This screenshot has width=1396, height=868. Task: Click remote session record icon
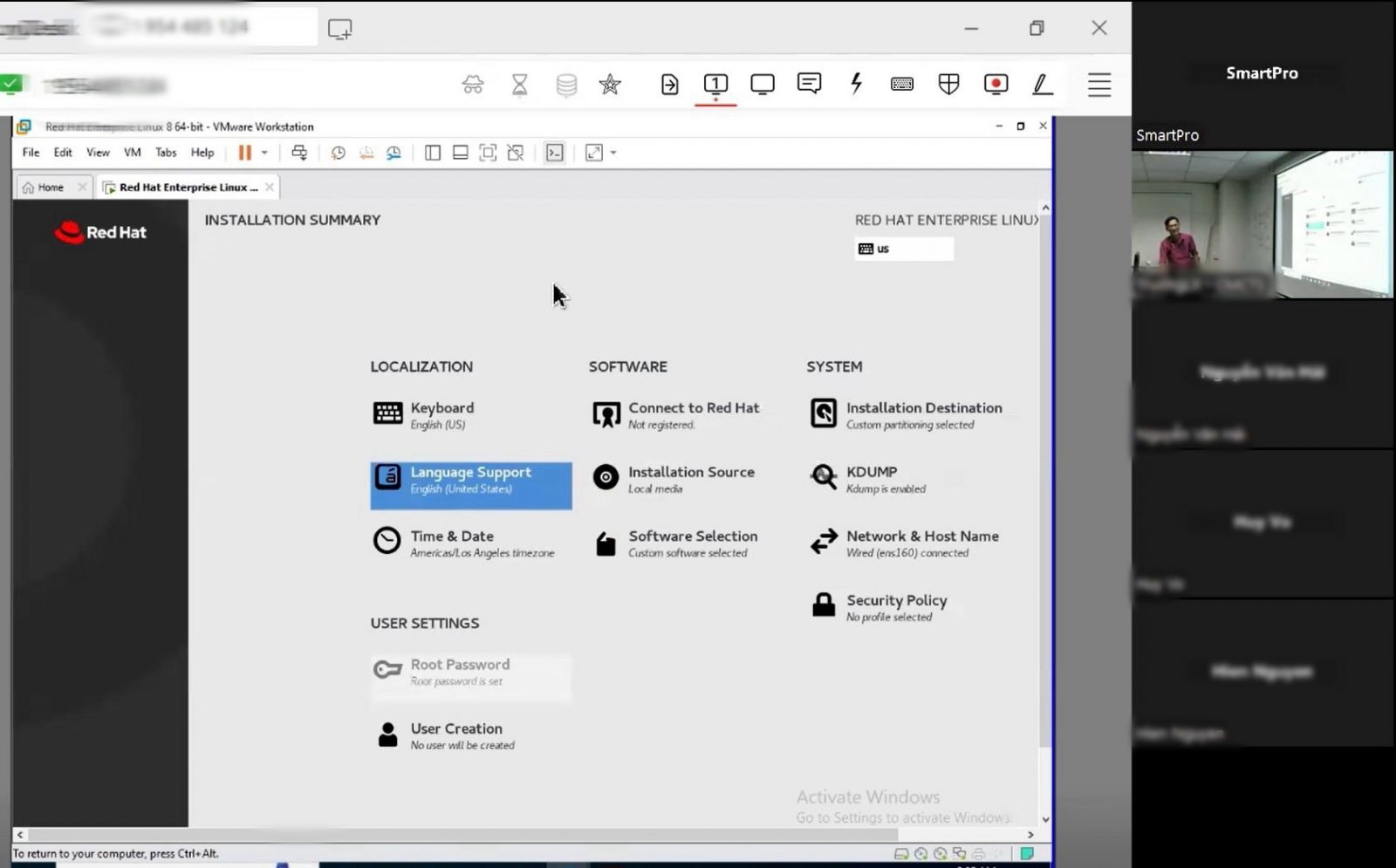coord(996,84)
